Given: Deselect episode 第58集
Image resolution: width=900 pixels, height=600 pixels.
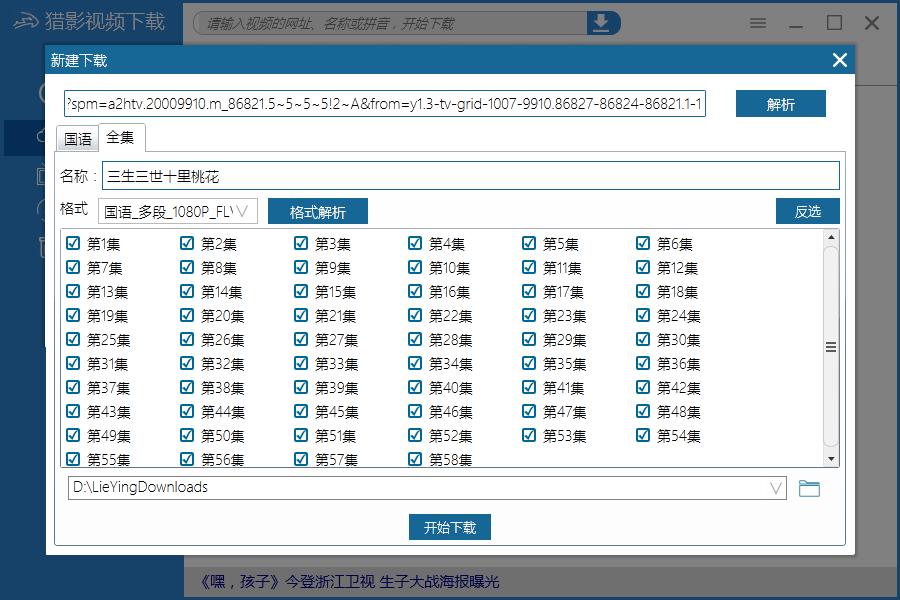Looking at the screenshot, I should [414, 458].
